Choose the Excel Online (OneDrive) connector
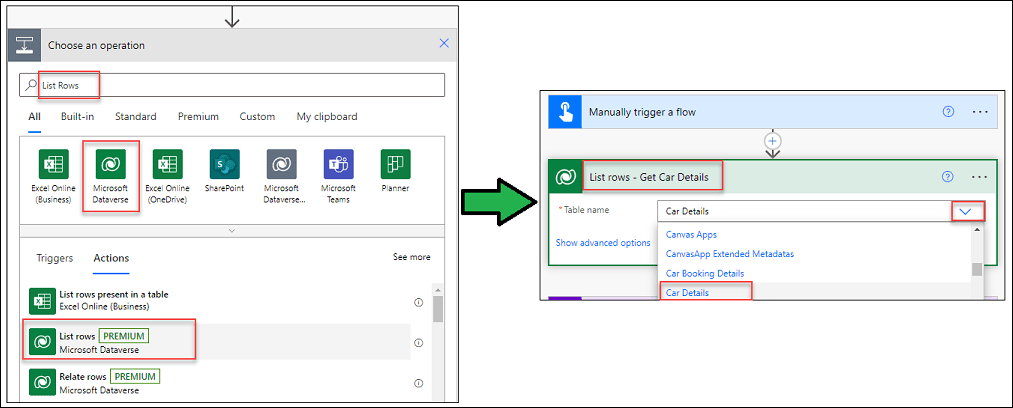 click(167, 164)
